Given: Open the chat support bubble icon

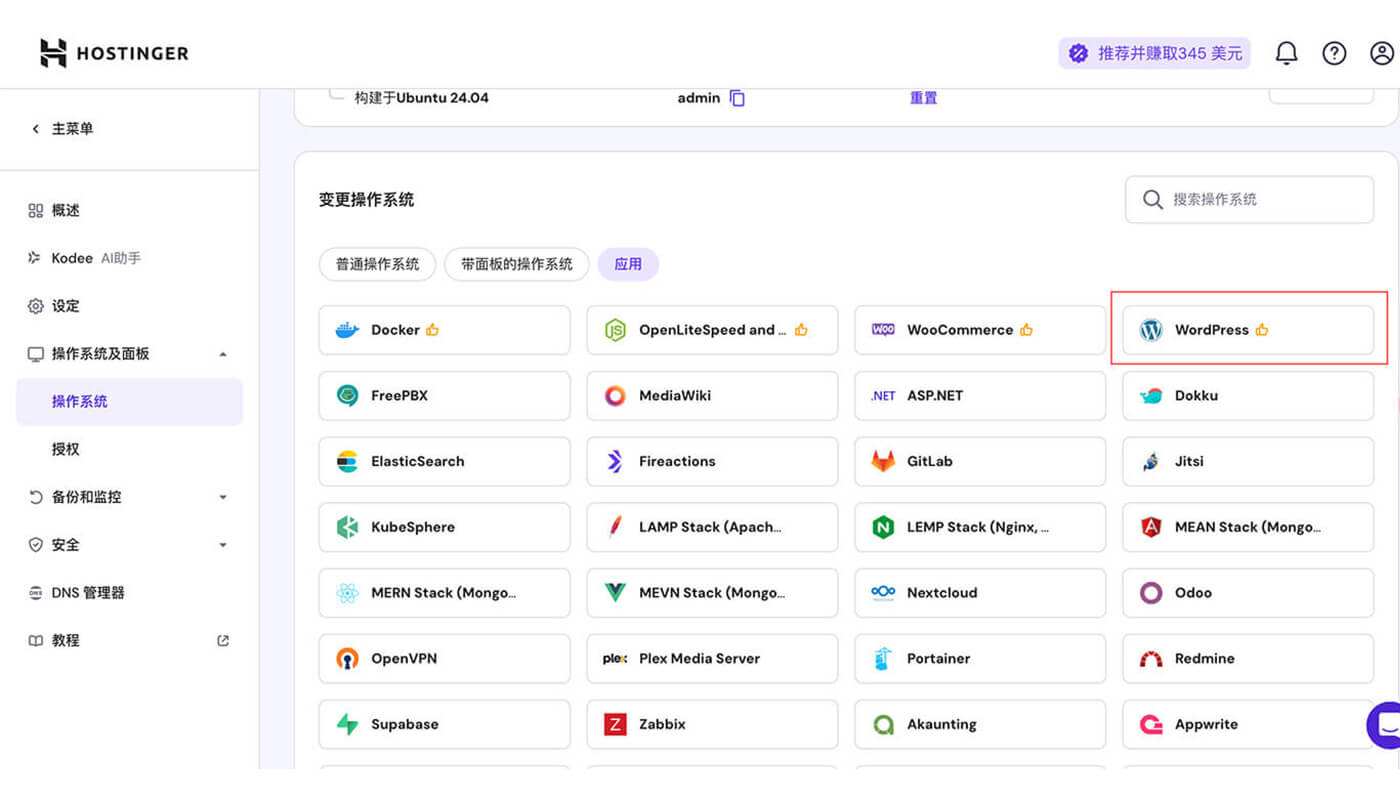Looking at the screenshot, I should click(x=1384, y=725).
